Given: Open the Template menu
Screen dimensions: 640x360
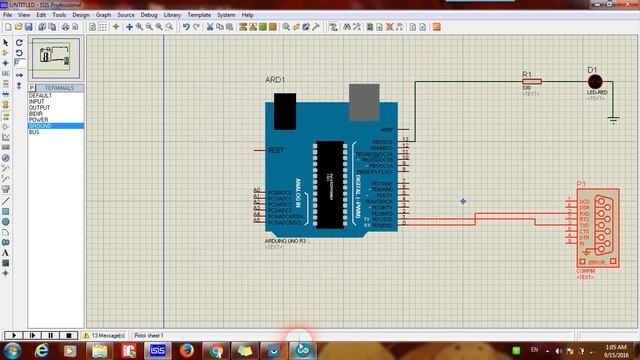Looking at the screenshot, I should point(199,15).
